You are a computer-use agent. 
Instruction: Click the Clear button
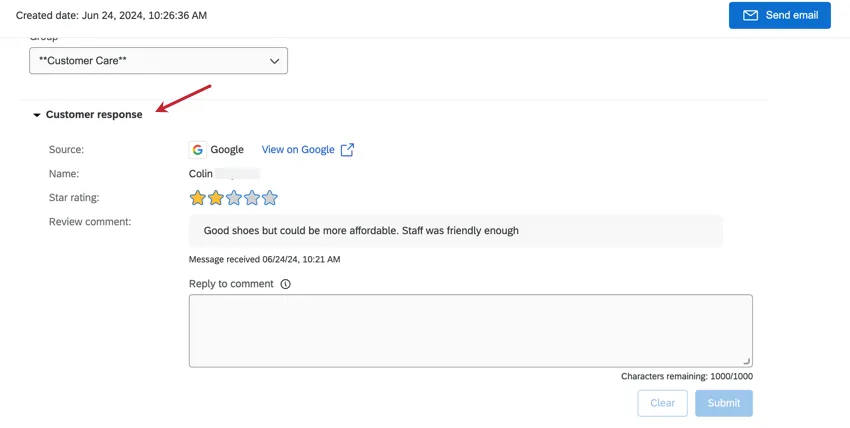(662, 403)
